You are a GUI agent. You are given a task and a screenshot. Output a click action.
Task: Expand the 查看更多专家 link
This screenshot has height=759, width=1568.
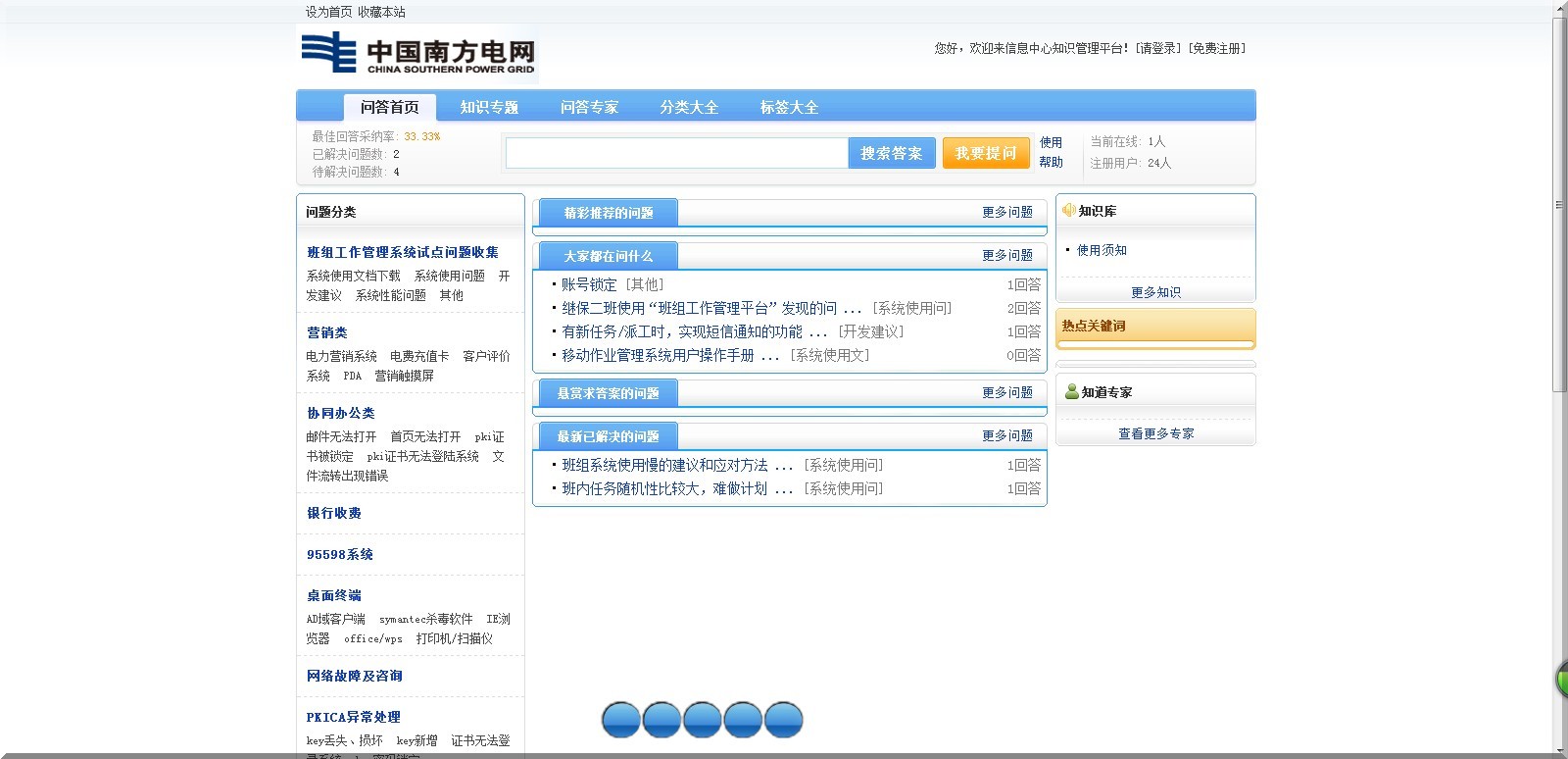[x=1155, y=433]
